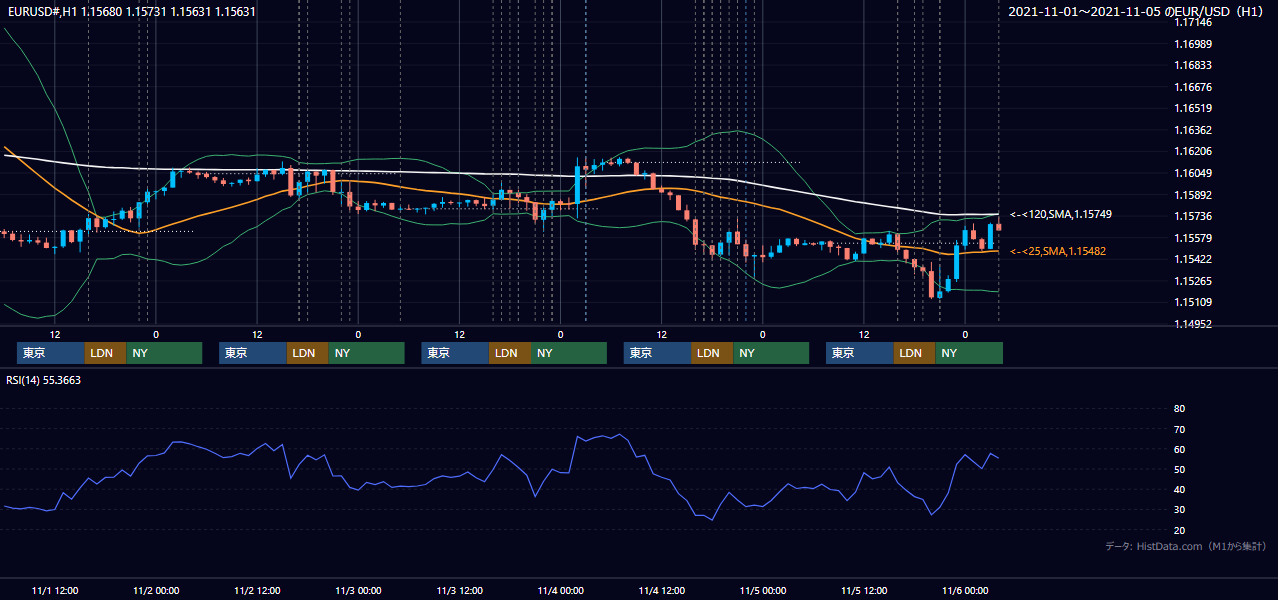
Task: Select the 11/4 00:00 time label
Action: [x=560, y=590]
